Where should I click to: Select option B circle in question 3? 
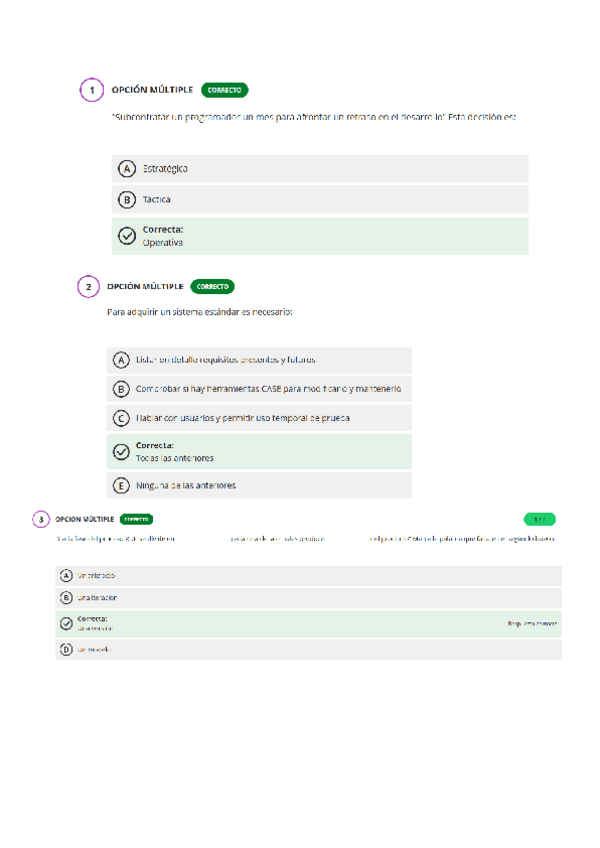pyautogui.click(x=67, y=598)
